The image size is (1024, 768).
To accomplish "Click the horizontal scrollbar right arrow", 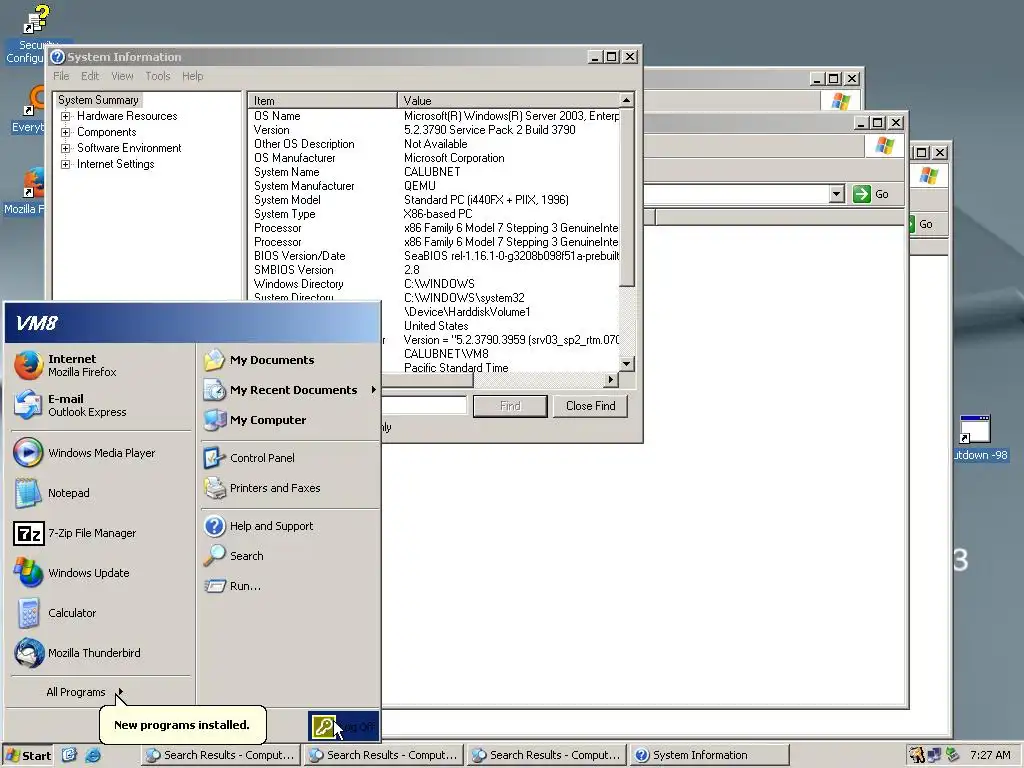I will pyautogui.click(x=611, y=379).
